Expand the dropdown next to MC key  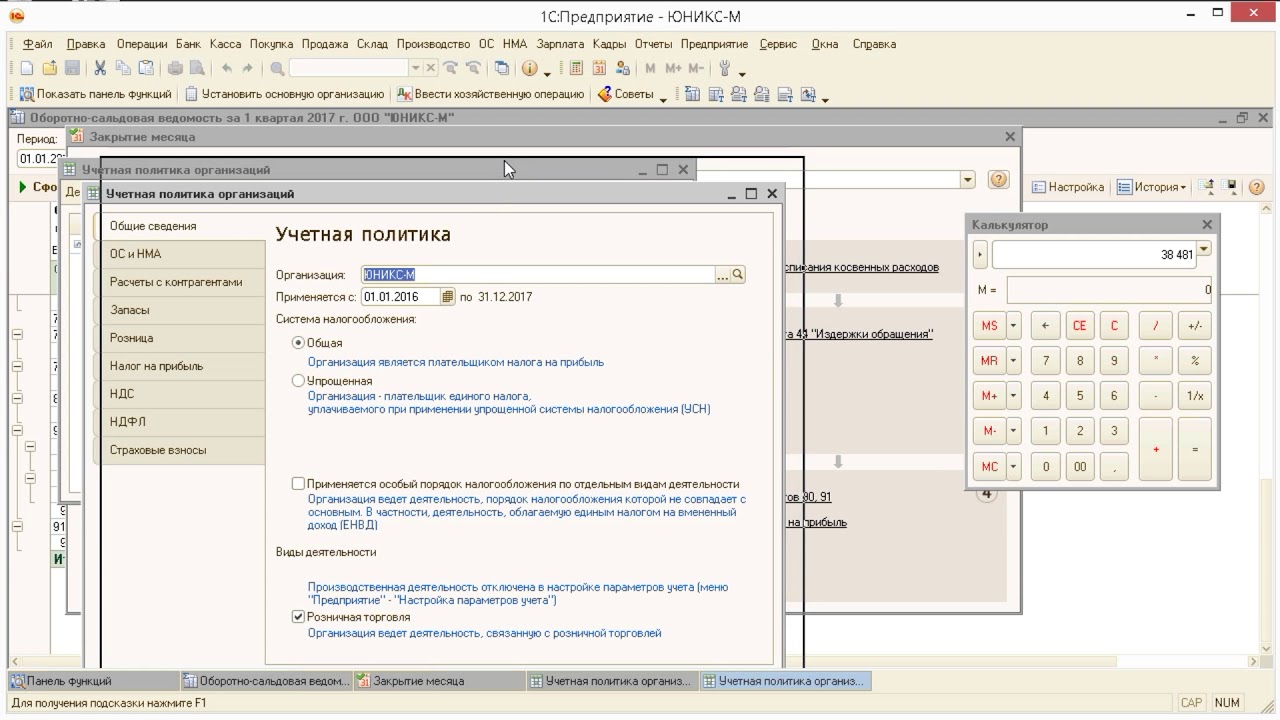(1013, 466)
